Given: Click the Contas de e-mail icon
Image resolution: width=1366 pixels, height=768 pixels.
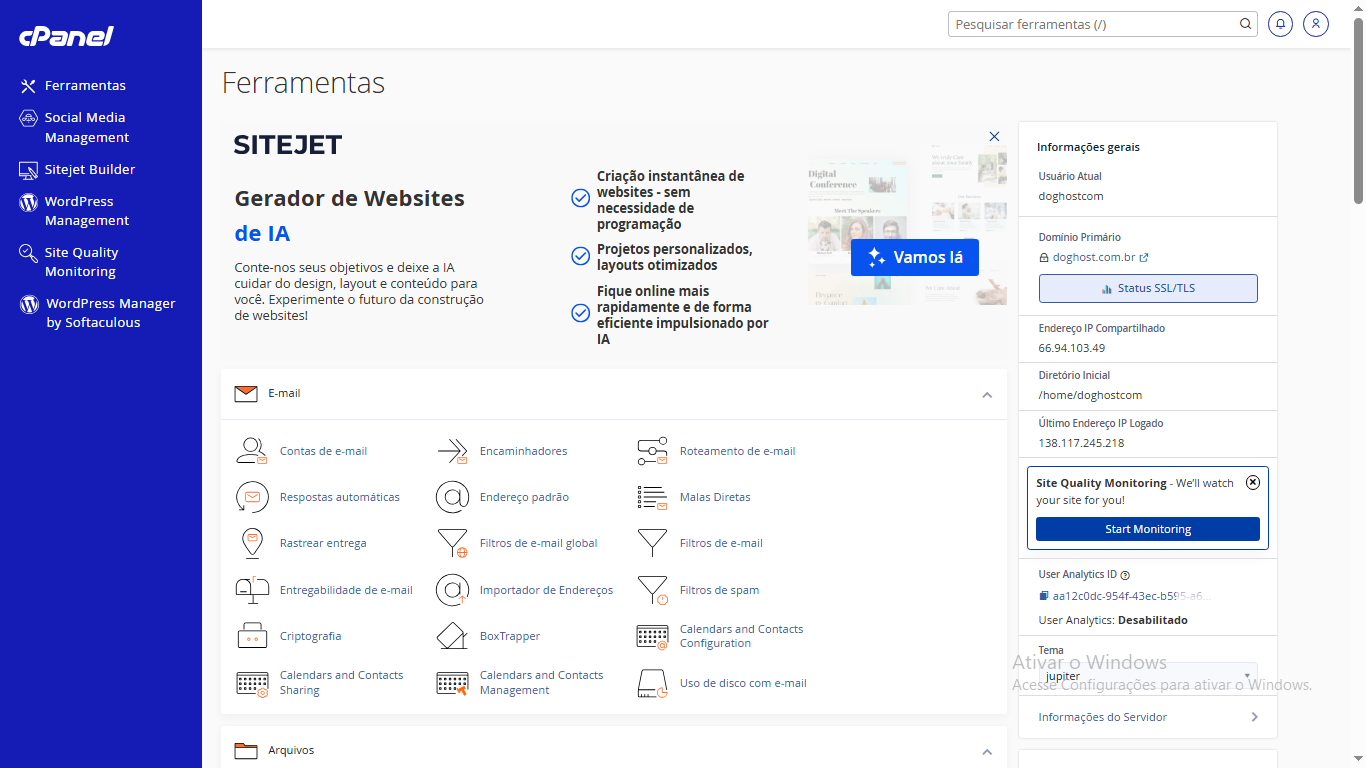Looking at the screenshot, I should click(251, 451).
